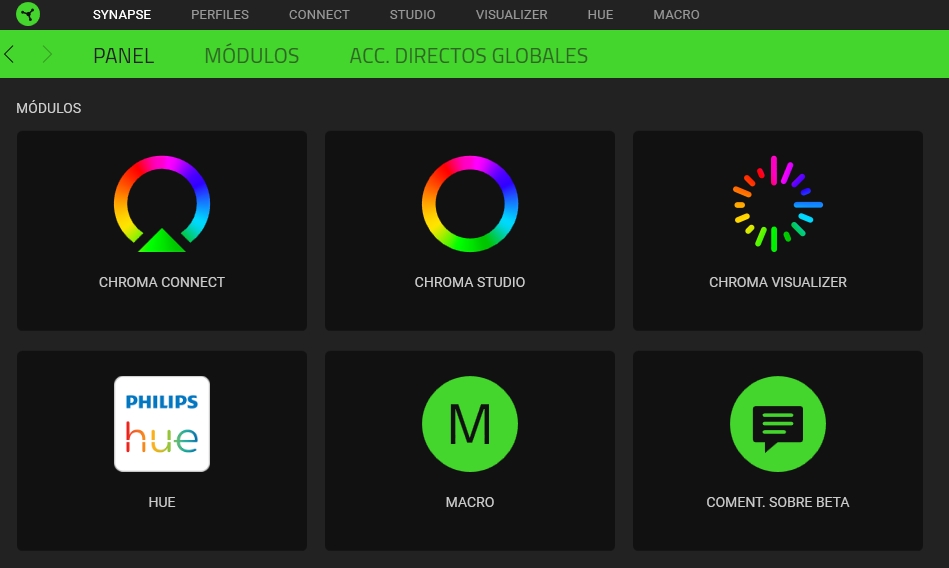949x568 pixels.
Task: Open the Chroma Connect rainbow ring icon
Action: [162, 204]
